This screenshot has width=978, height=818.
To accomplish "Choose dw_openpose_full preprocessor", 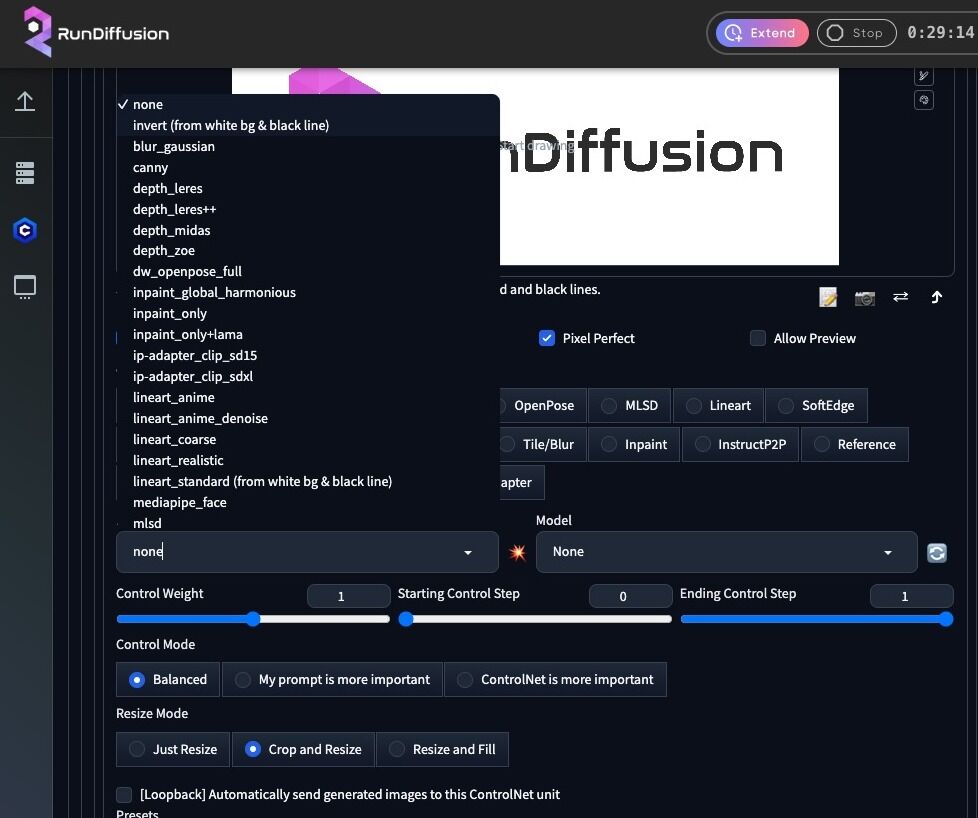I will [308, 271].
